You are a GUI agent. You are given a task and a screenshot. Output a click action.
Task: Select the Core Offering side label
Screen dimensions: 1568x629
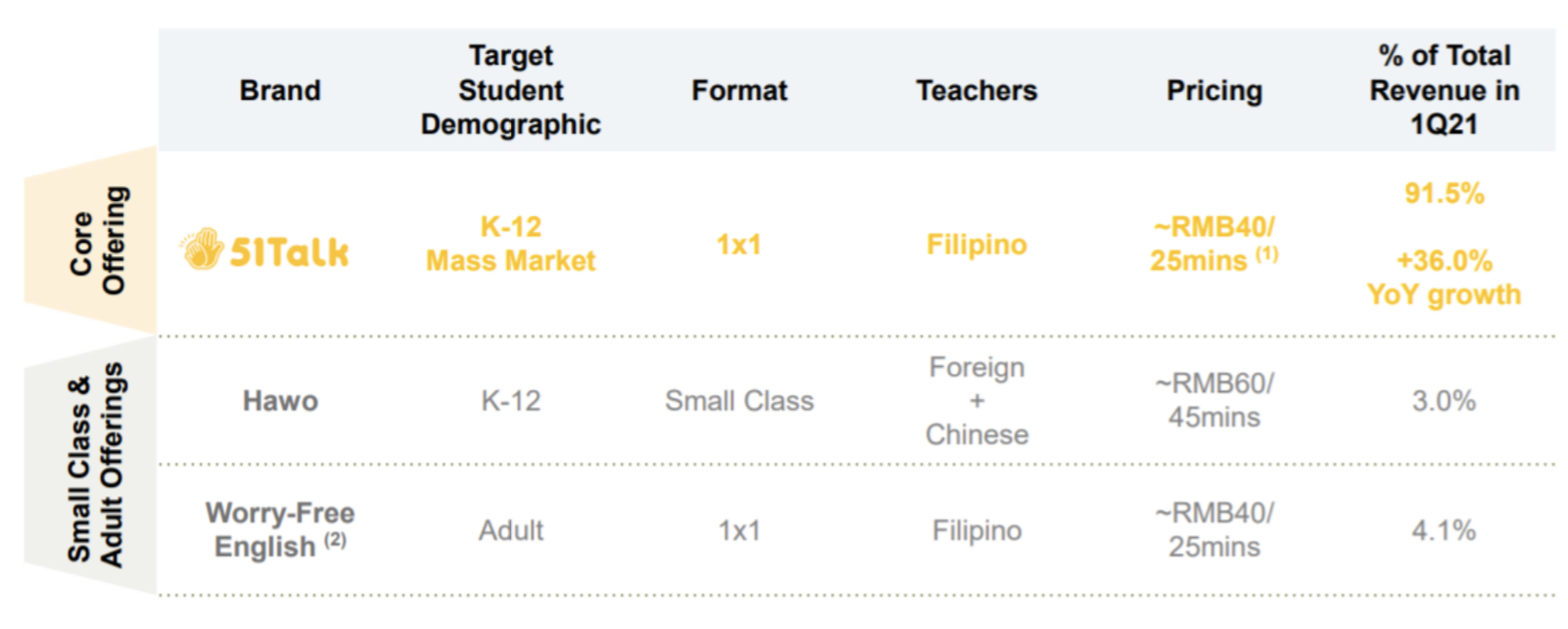pos(98,241)
